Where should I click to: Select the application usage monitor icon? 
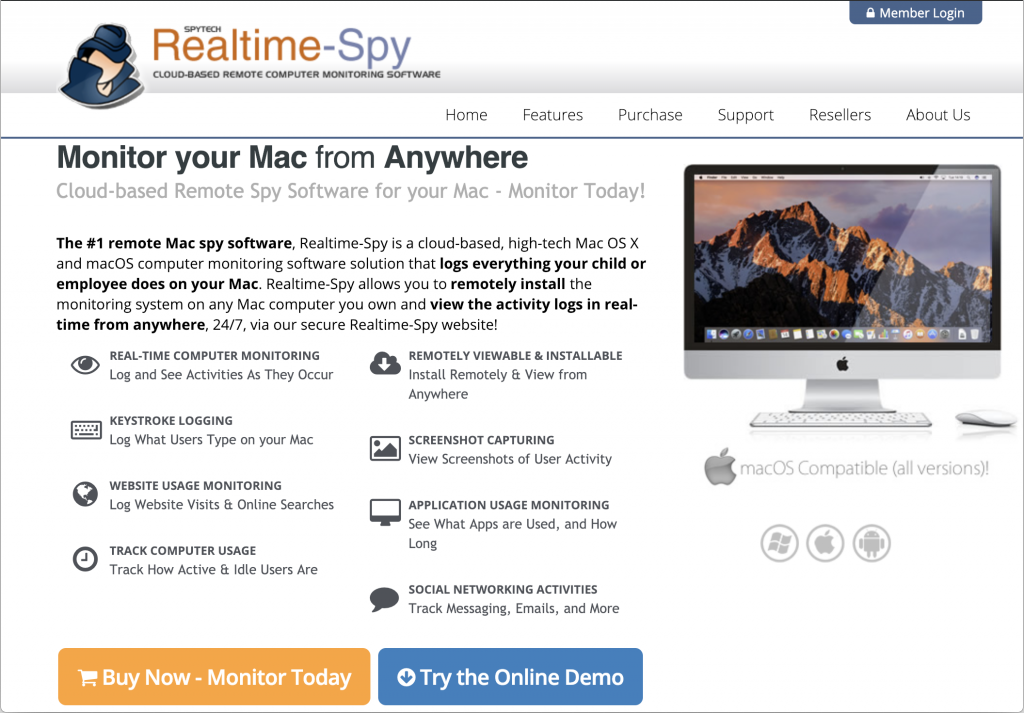coord(385,511)
